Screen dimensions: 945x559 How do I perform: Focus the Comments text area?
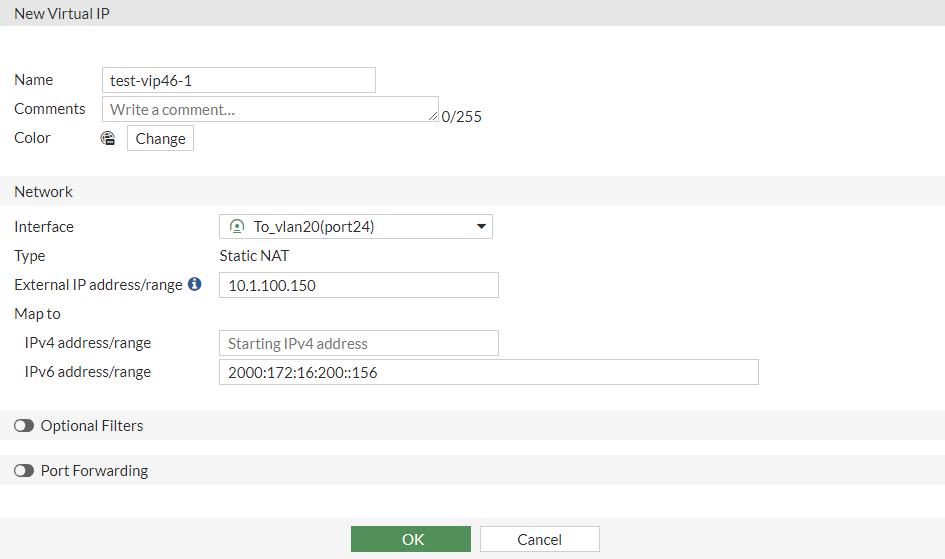tap(270, 109)
